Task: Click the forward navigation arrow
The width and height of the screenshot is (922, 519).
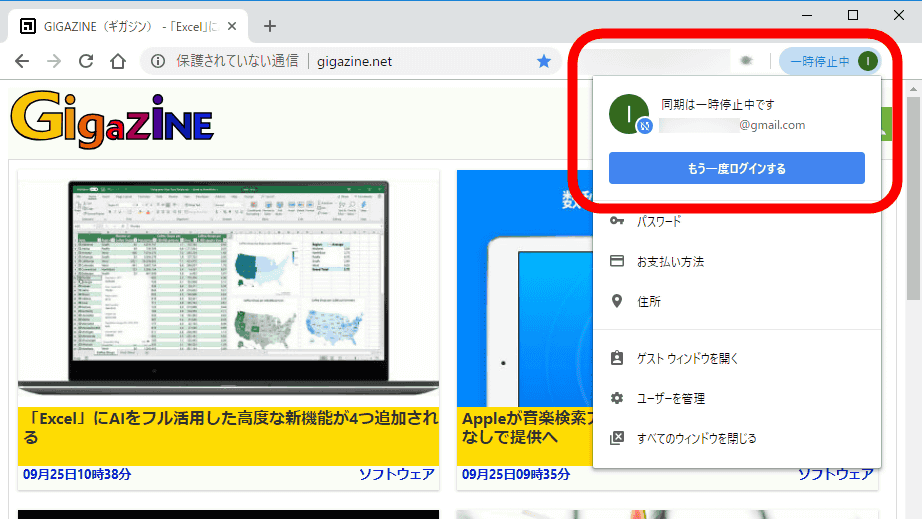Action: (x=54, y=62)
